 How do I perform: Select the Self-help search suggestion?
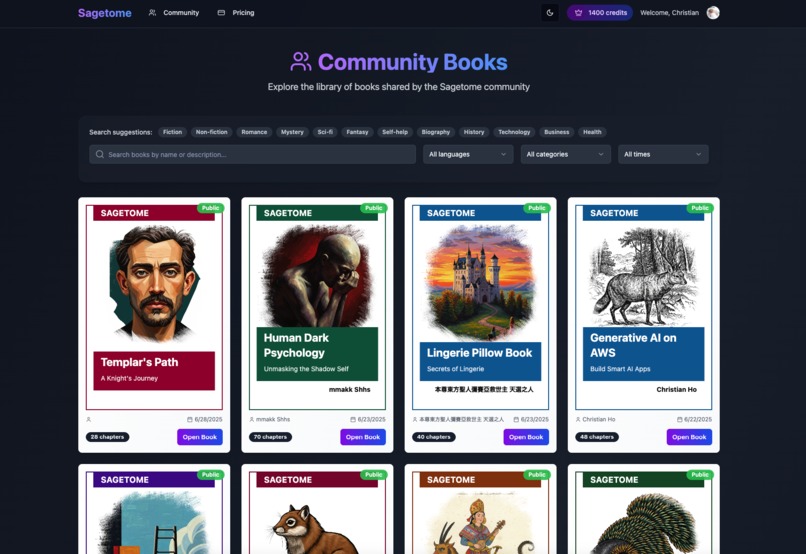[x=395, y=132]
